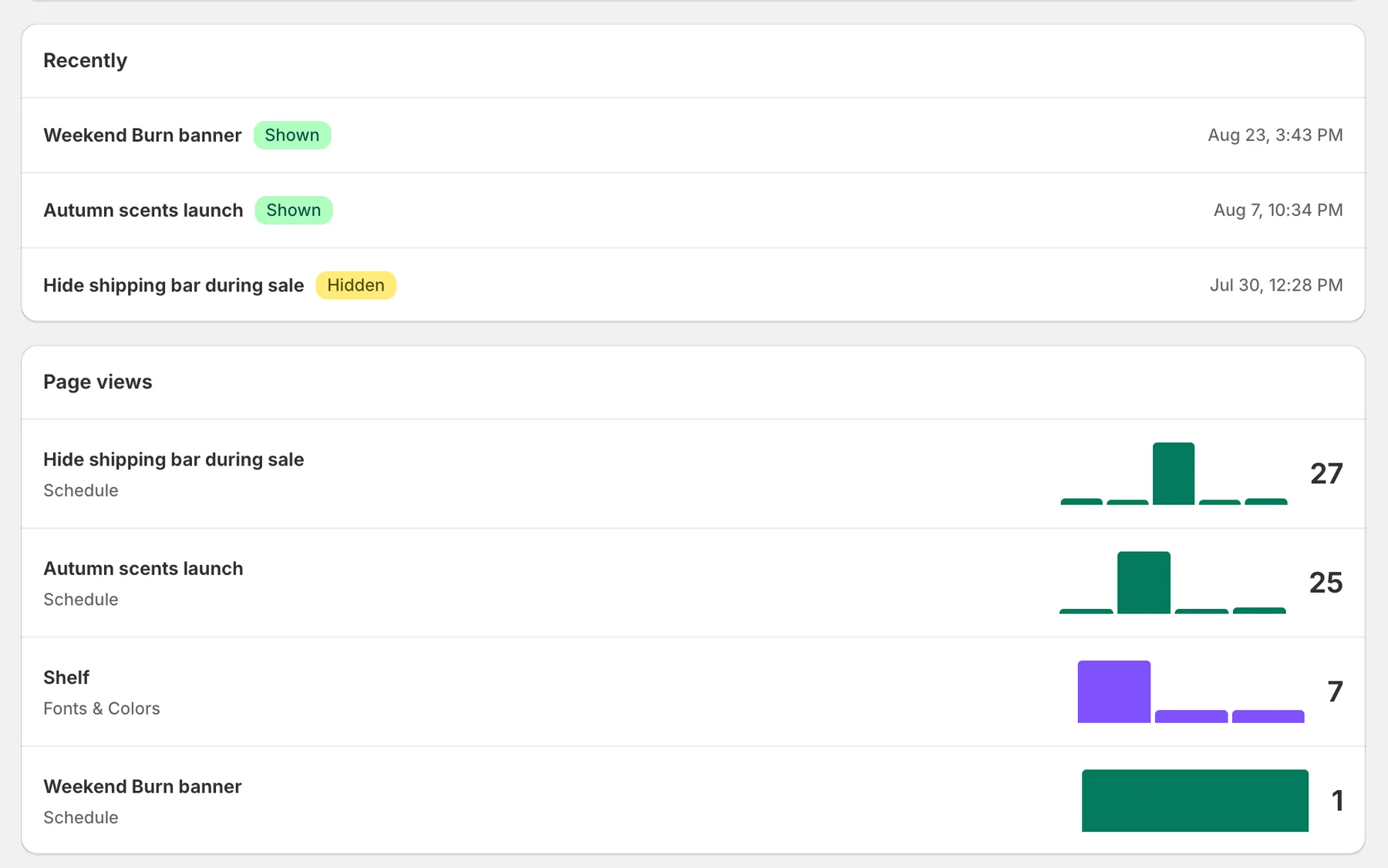This screenshot has height=868, width=1388.
Task: Click the Page views section heading
Action: [x=98, y=382]
